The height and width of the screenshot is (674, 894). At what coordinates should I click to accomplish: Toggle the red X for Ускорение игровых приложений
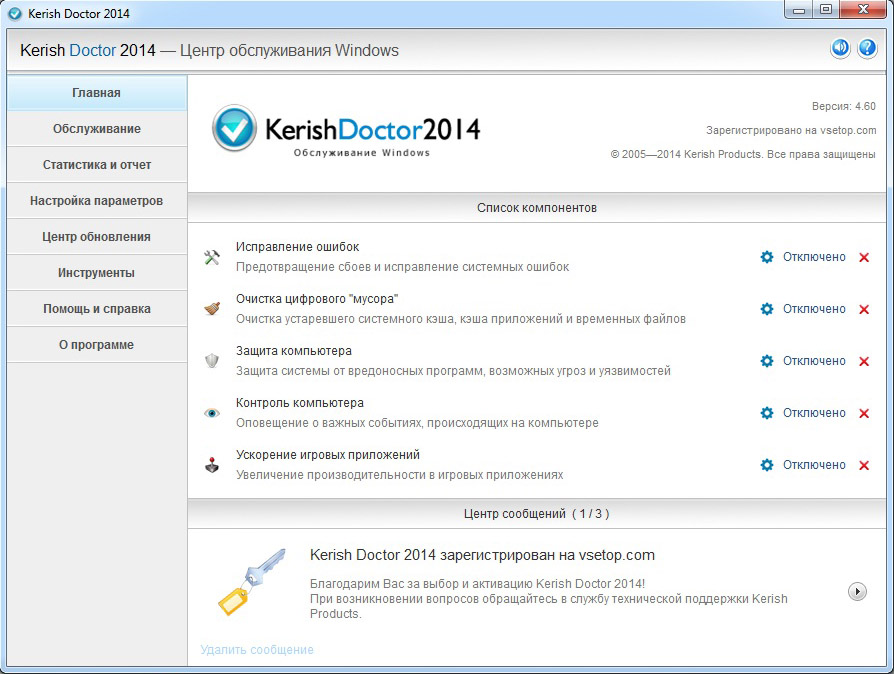pos(864,465)
